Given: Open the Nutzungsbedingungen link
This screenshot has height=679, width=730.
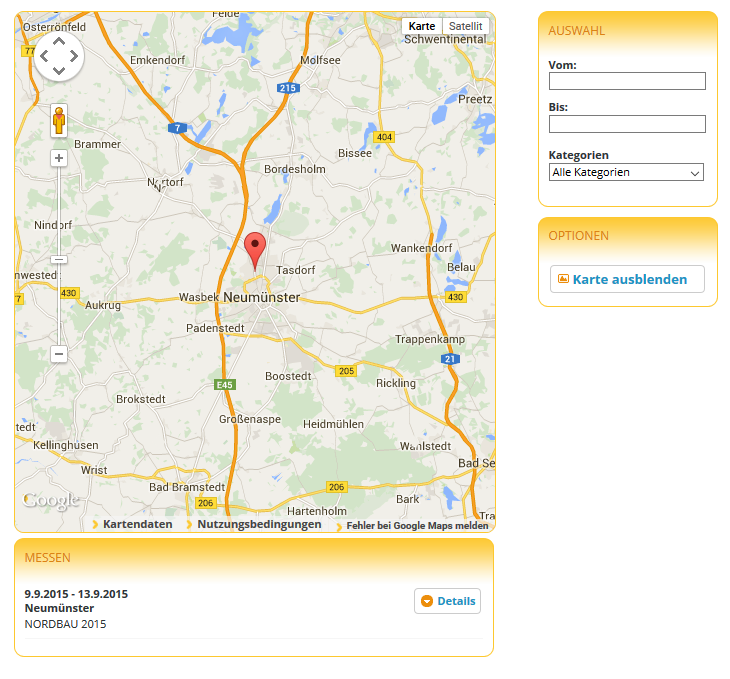Looking at the screenshot, I should (259, 524).
